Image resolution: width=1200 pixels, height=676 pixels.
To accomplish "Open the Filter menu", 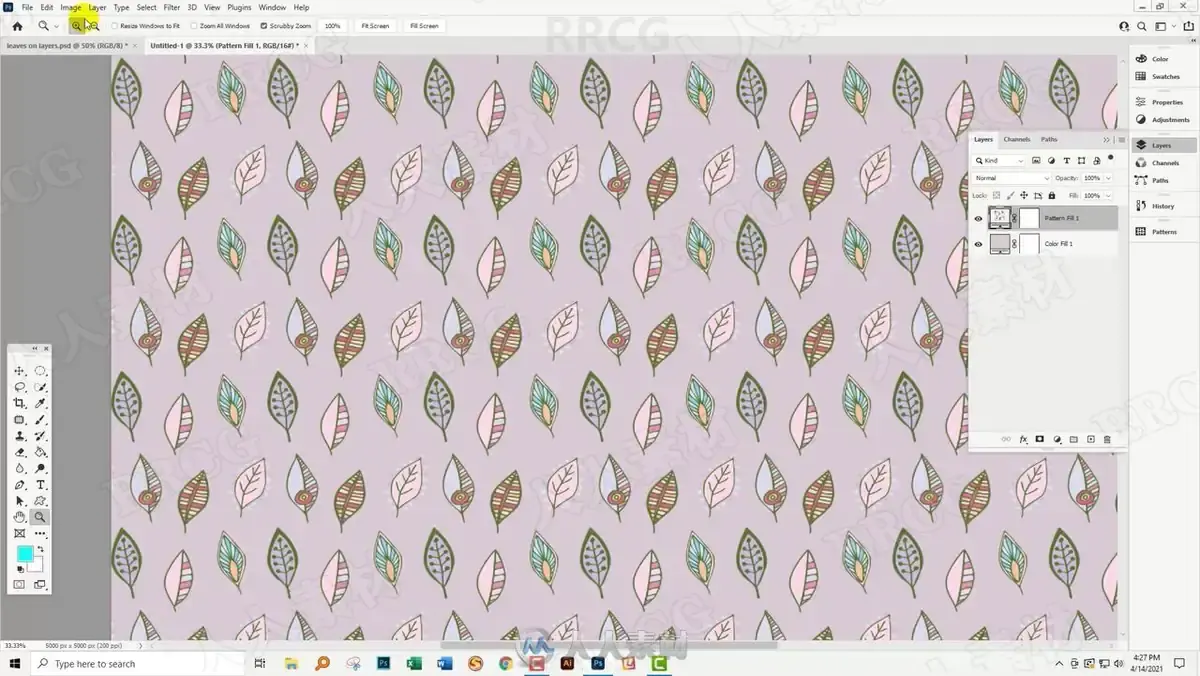I will click(172, 7).
